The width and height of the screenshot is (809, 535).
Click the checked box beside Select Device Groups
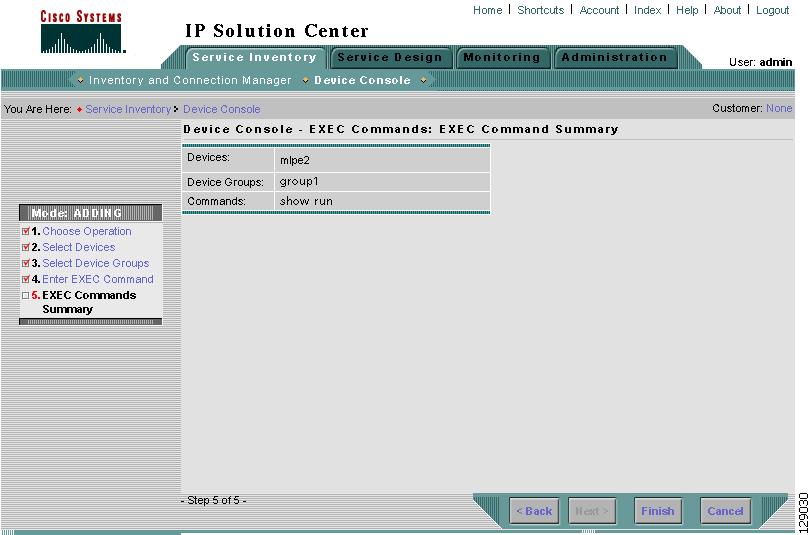click(26, 263)
